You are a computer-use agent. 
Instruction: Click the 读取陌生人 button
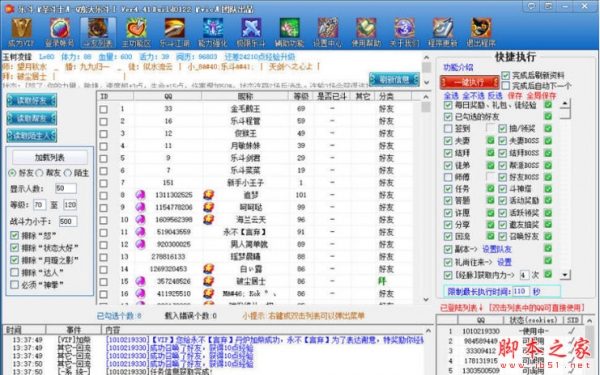tap(32, 135)
